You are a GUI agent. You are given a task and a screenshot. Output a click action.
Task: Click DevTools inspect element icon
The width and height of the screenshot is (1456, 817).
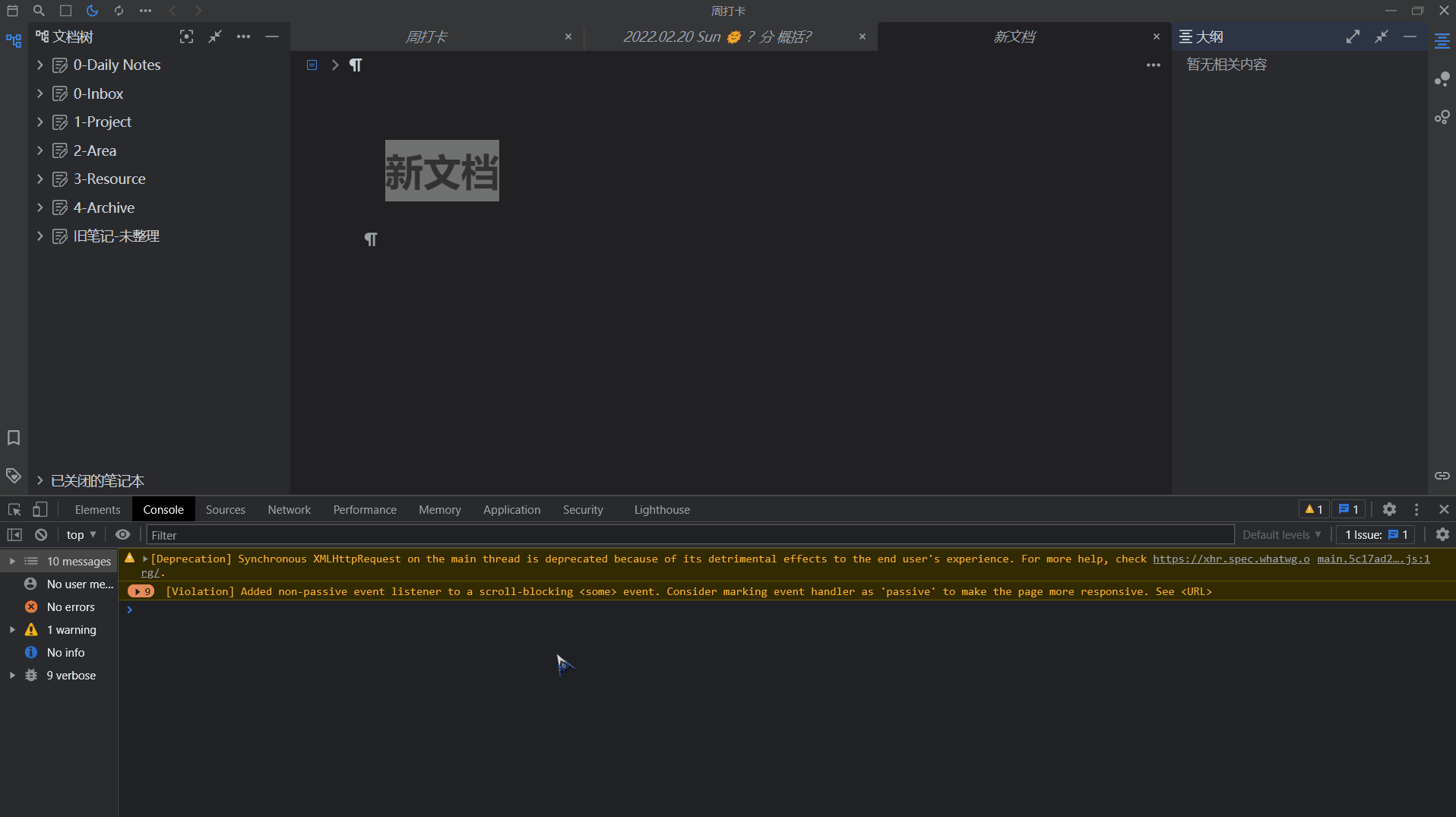click(x=14, y=510)
